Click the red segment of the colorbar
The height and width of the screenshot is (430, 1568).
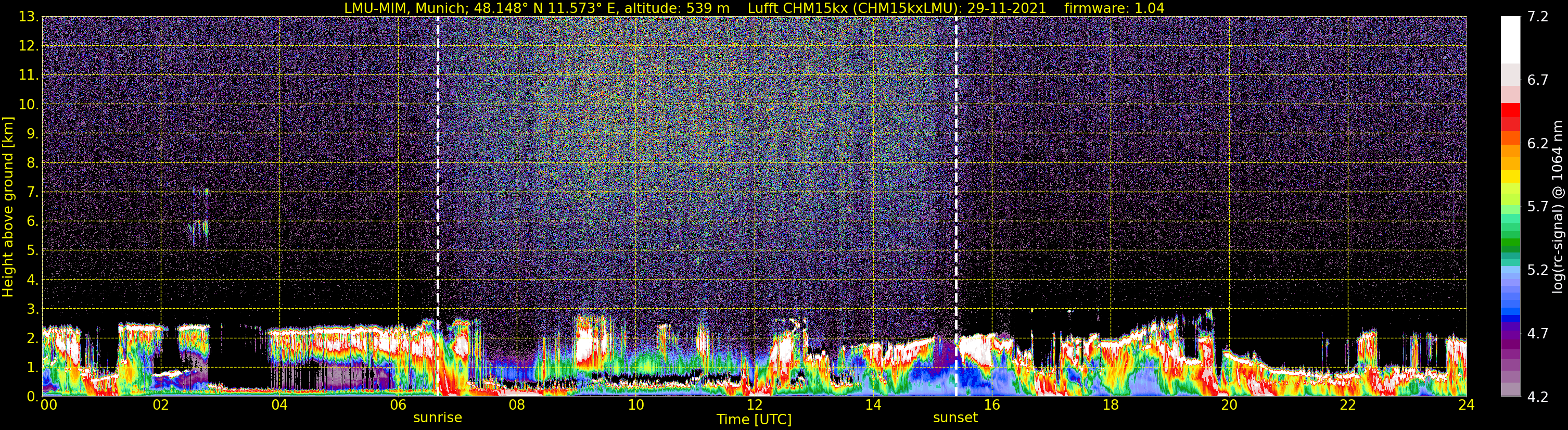[x=1510, y=110]
